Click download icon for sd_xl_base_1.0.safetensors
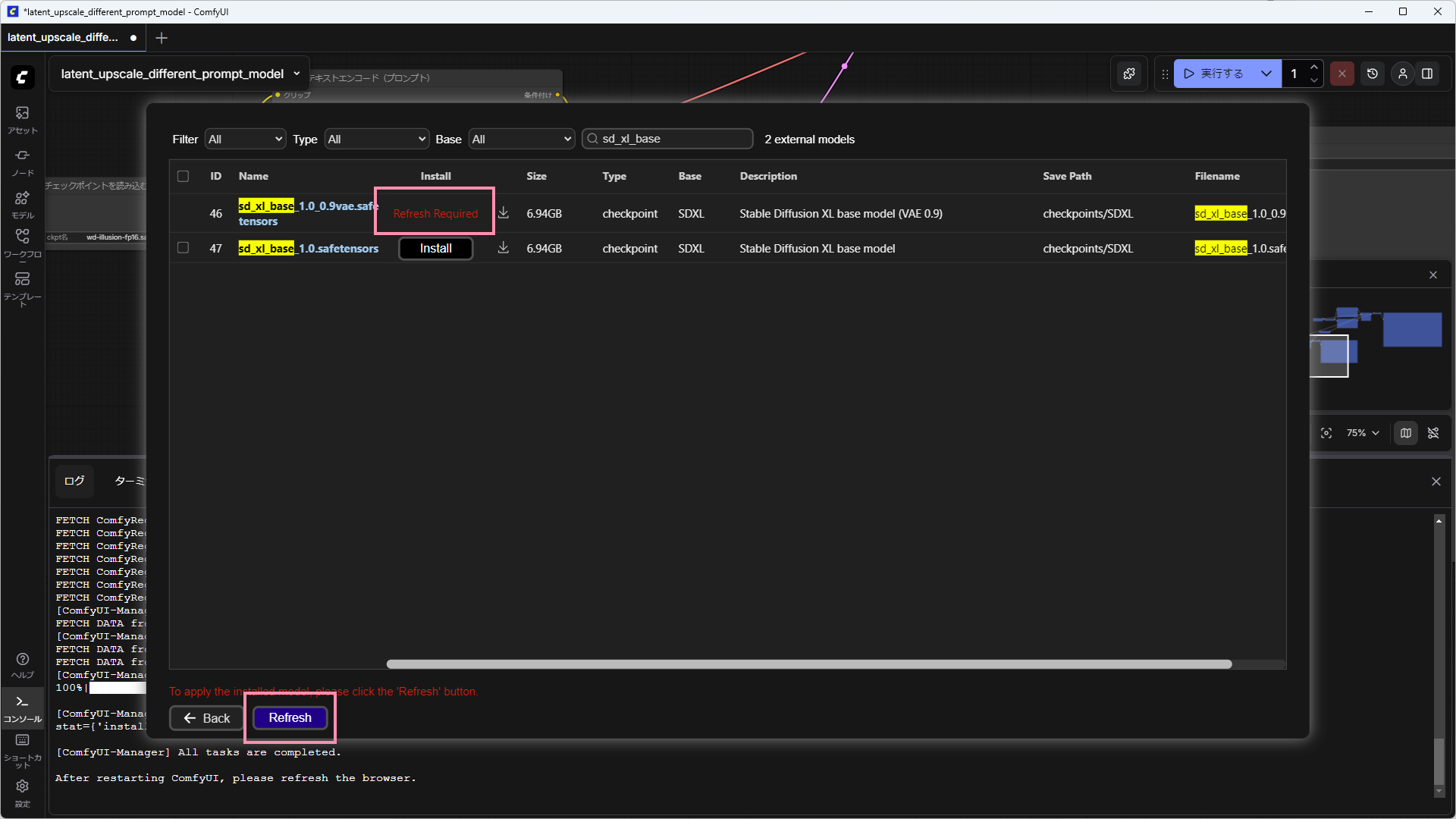 tap(503, 248)
